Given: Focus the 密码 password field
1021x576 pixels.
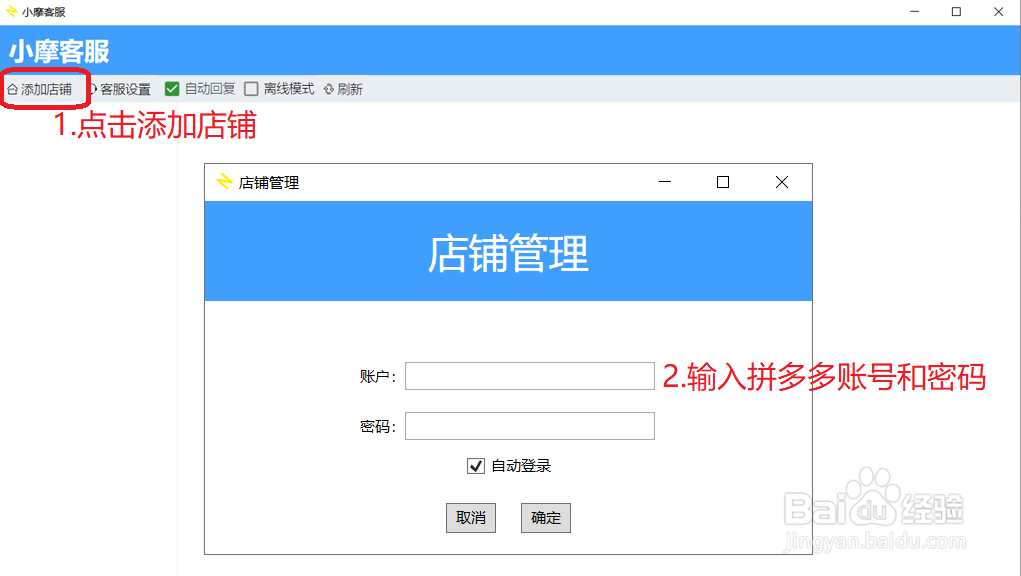Looking at the screenshot, I should pos(529,426).
